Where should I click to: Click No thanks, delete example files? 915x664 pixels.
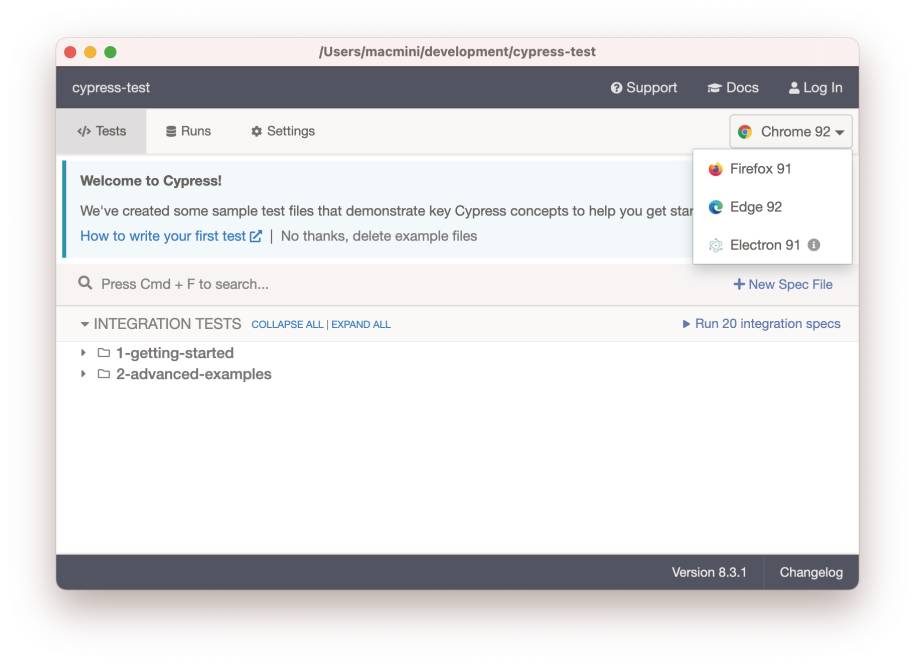379,236
